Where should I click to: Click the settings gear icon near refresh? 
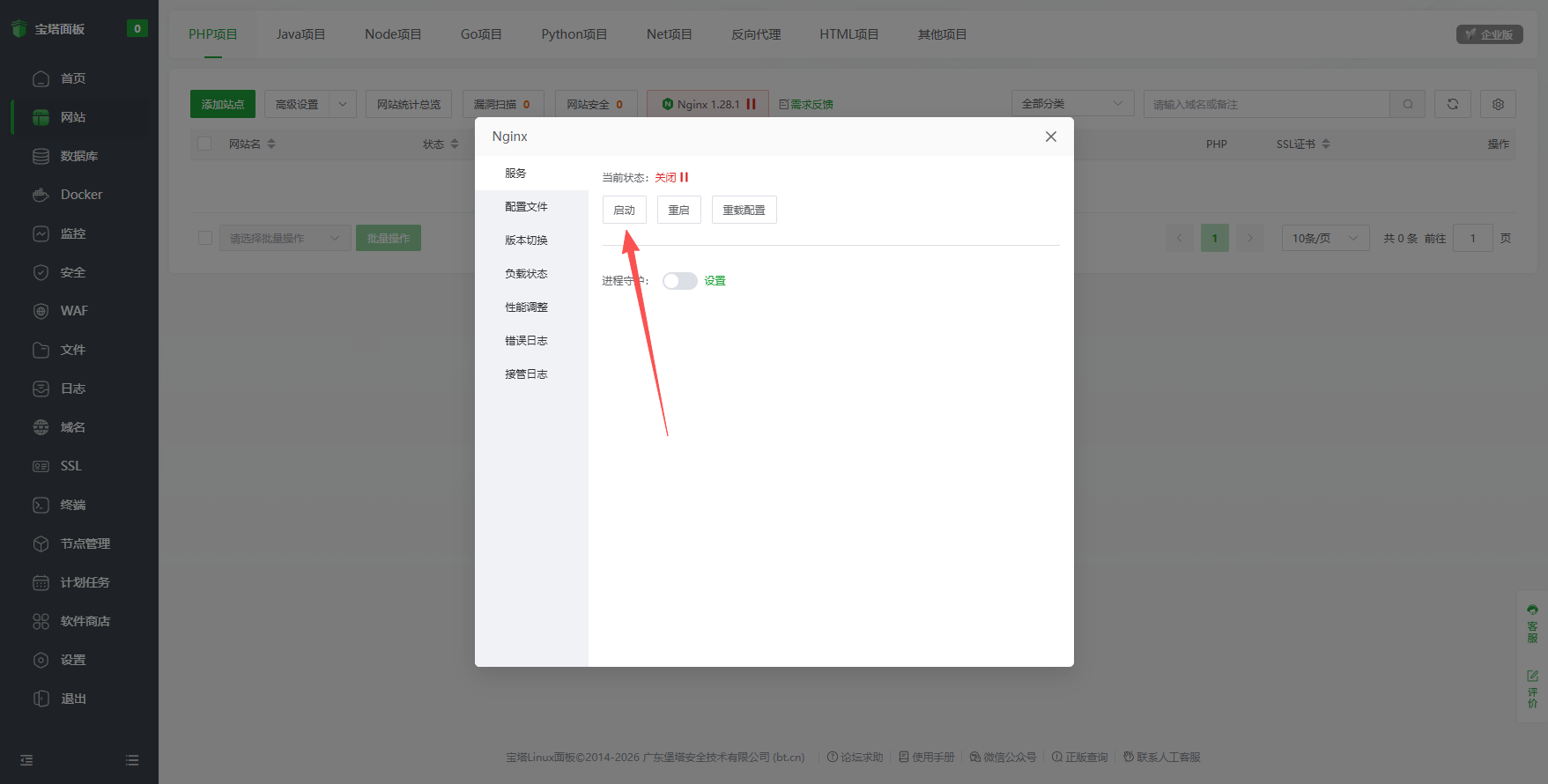pos(1498,104)
